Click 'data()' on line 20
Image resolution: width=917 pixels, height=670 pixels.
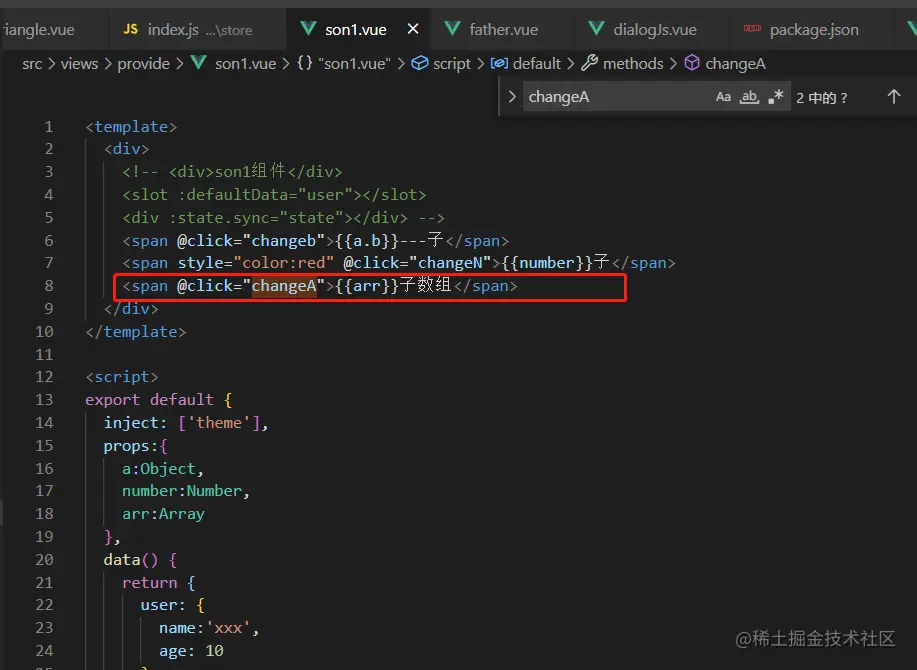(x=130, y=560)
